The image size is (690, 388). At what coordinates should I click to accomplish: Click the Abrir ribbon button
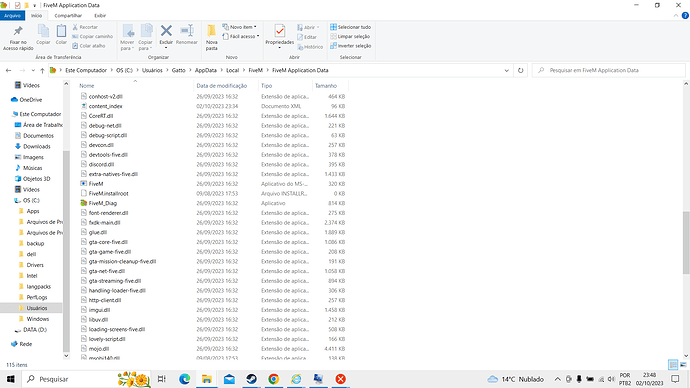coord(308,27)
